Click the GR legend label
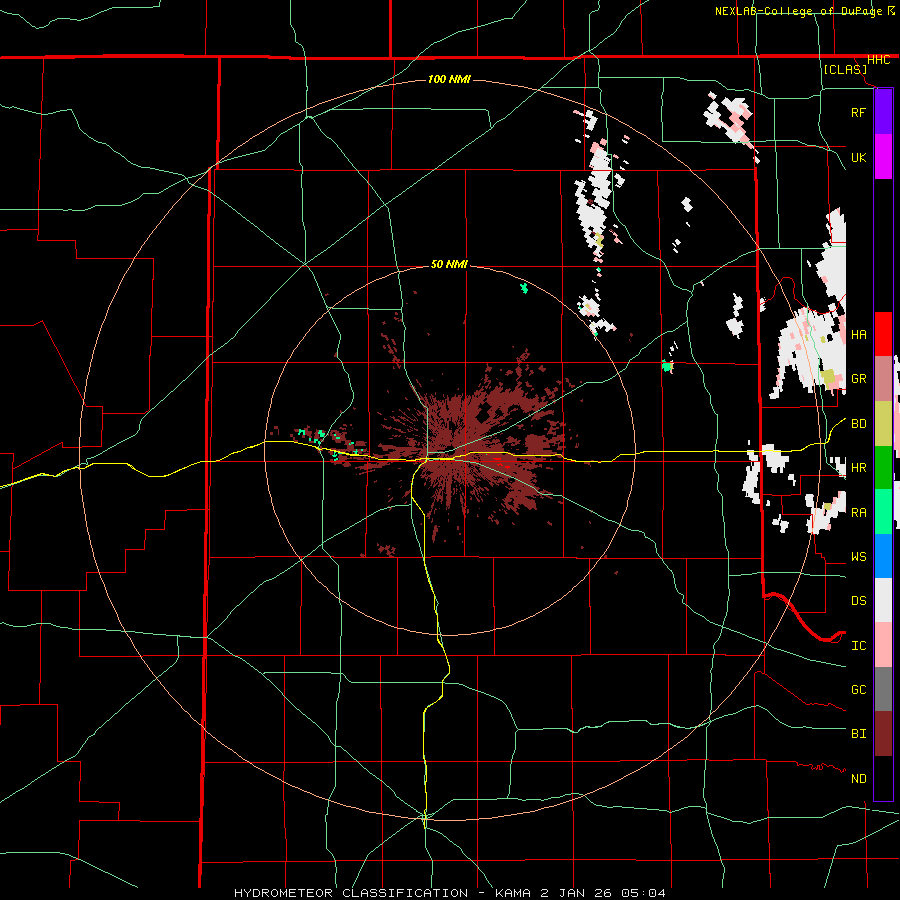 (x=858, y=379)
